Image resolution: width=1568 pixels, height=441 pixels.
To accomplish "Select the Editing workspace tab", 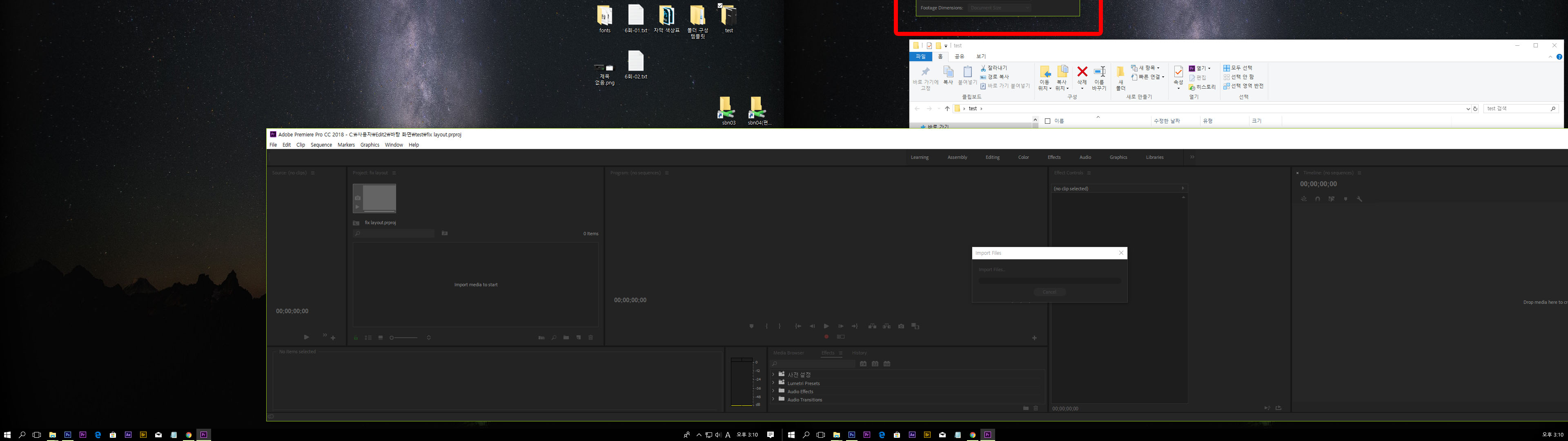I will 992,157.
